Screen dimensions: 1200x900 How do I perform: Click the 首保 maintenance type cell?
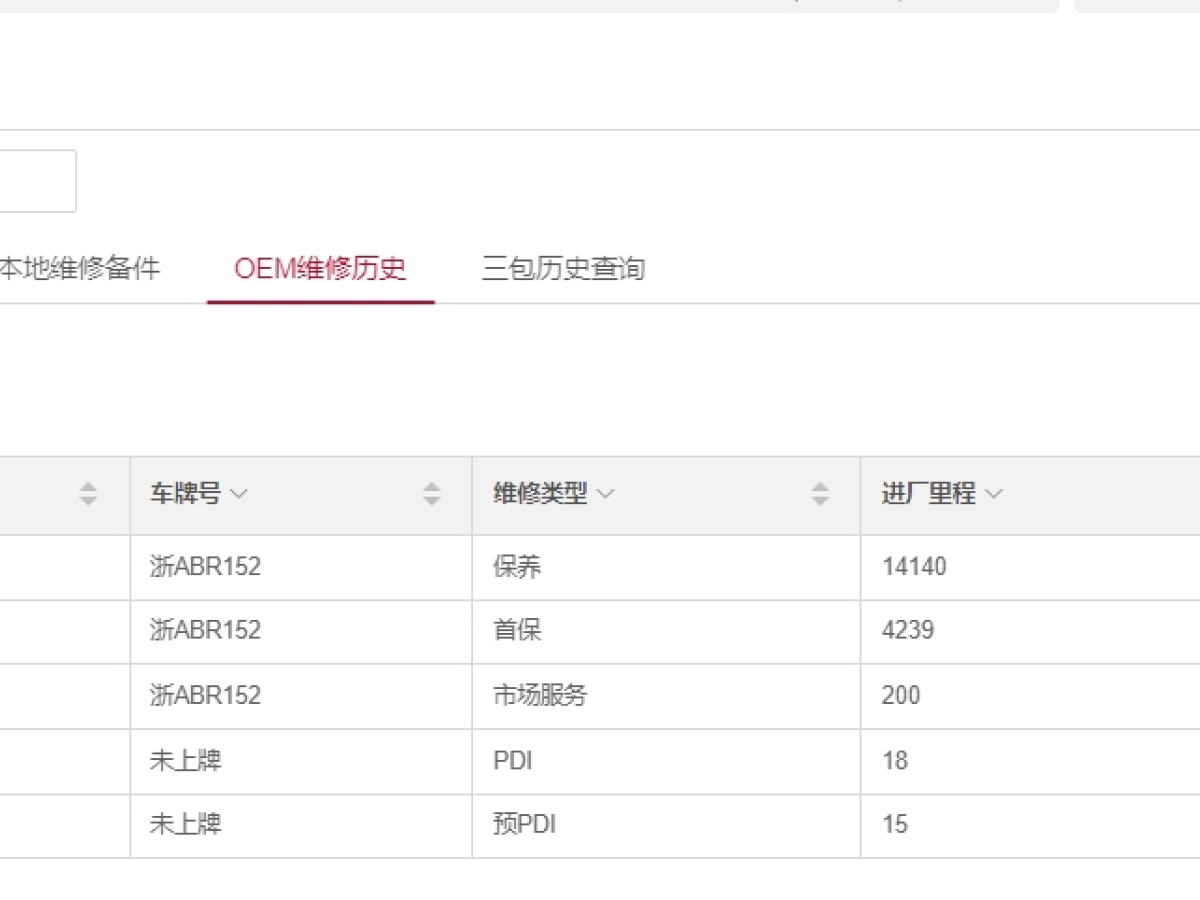point(517,631)
